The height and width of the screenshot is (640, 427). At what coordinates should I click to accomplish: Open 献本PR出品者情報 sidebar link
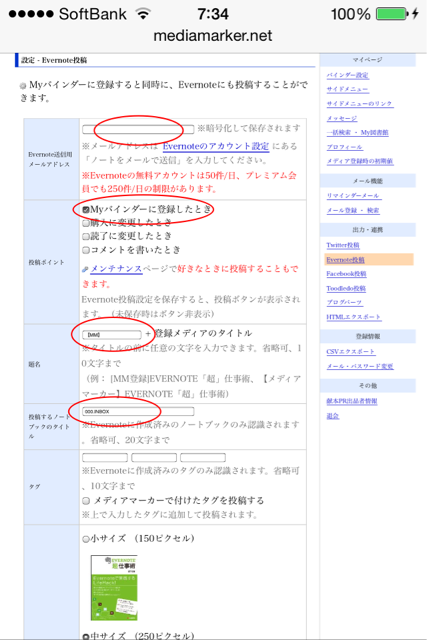352,401
